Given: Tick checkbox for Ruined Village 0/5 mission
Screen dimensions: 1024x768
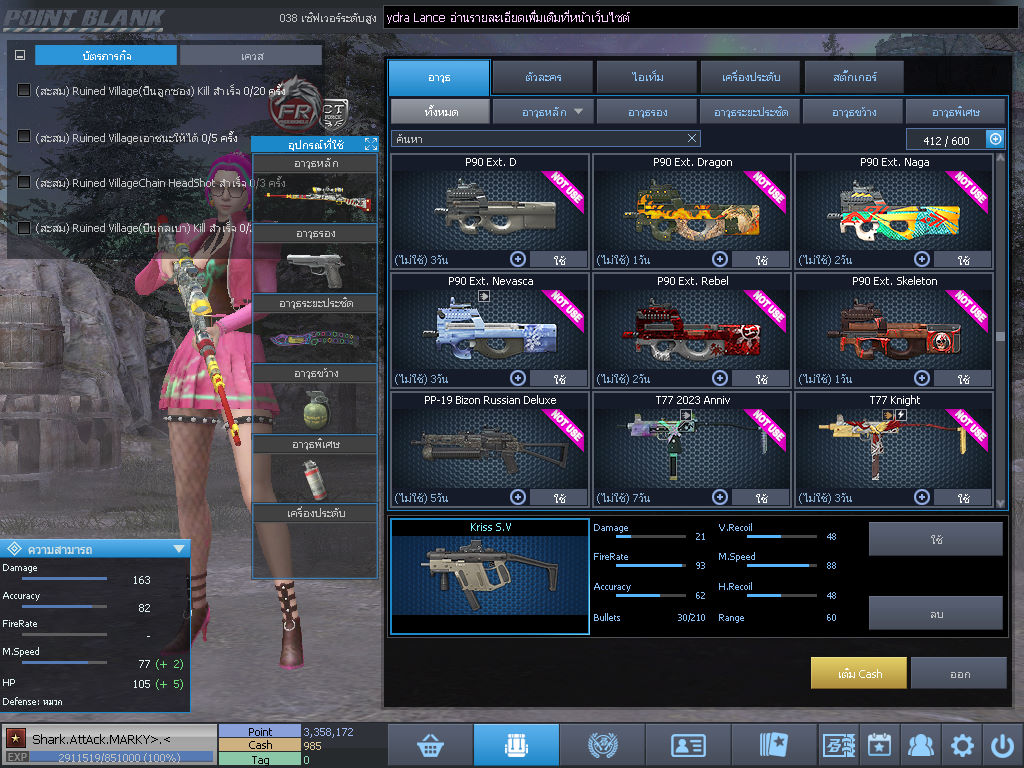Looking at the screenshot, I should [x=24, y=136].
